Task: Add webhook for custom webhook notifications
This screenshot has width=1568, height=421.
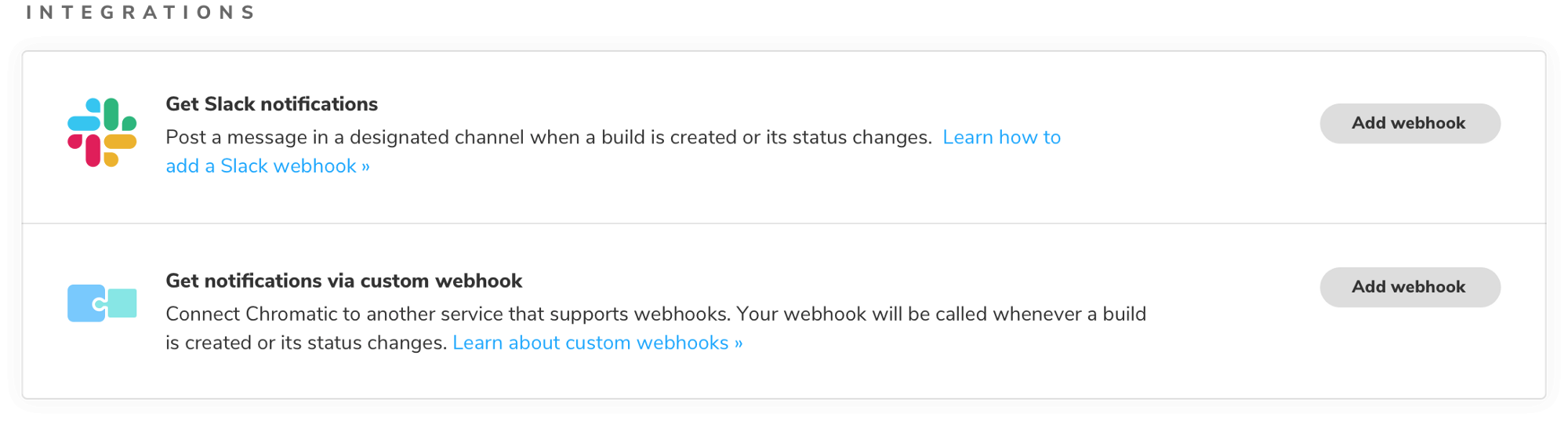Action: [1410, 287]
